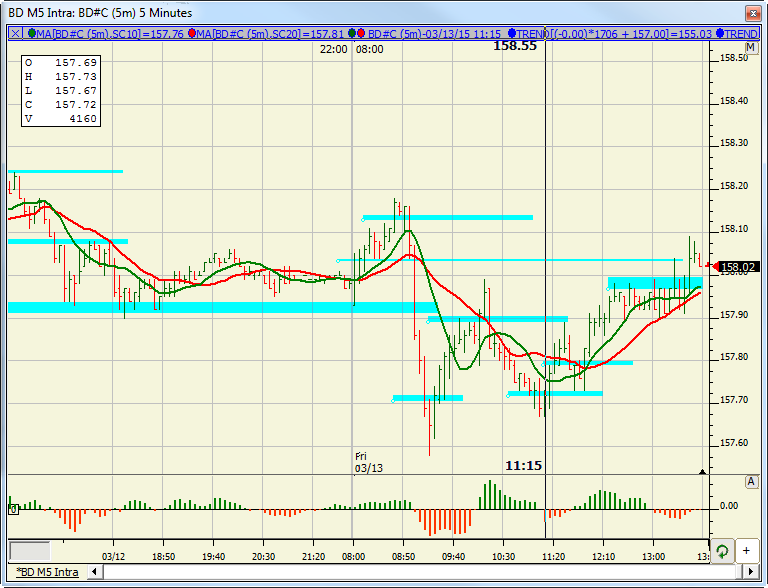Click the 157.60 price scale label
The width and height of the screenshot is (768, 588).
[734, 442]
